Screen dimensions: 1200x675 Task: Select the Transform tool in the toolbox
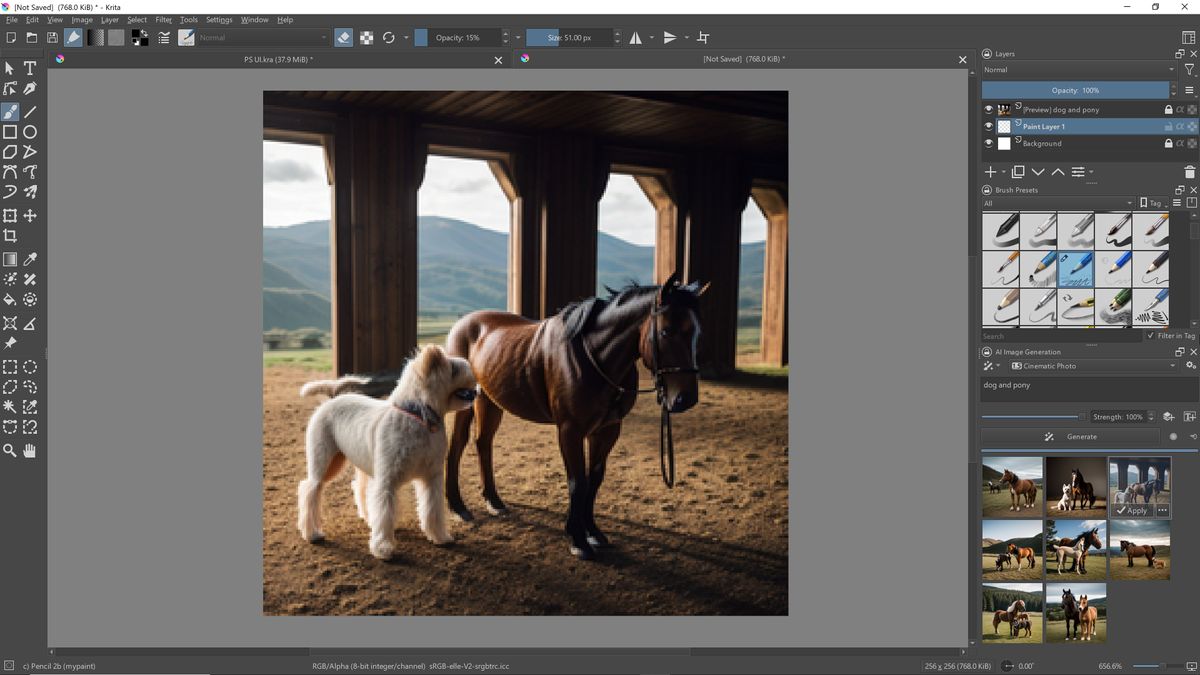(x=10, y=215)
